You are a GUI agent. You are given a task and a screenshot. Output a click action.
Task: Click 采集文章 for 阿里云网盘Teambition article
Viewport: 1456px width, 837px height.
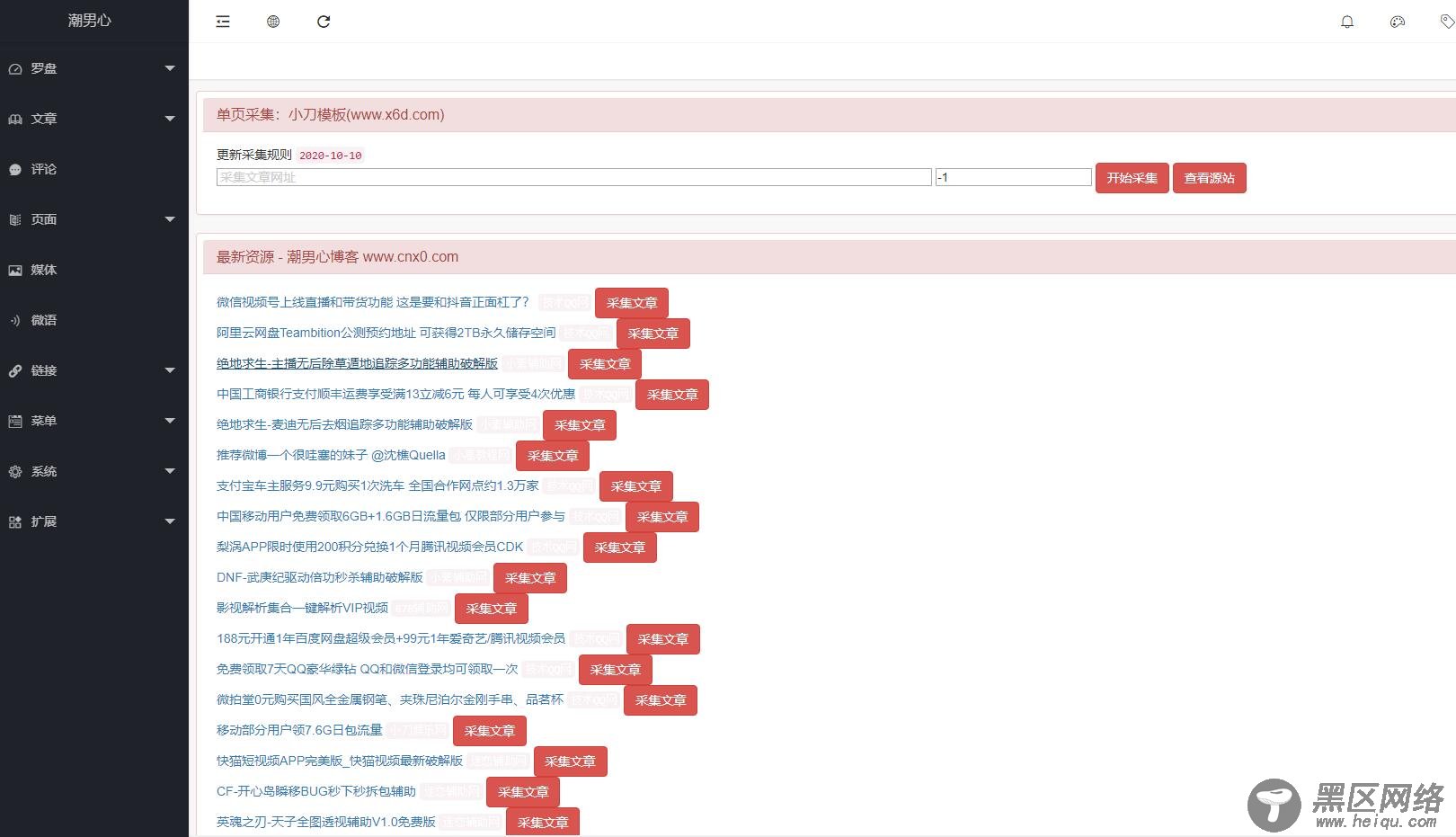point(653,334)
